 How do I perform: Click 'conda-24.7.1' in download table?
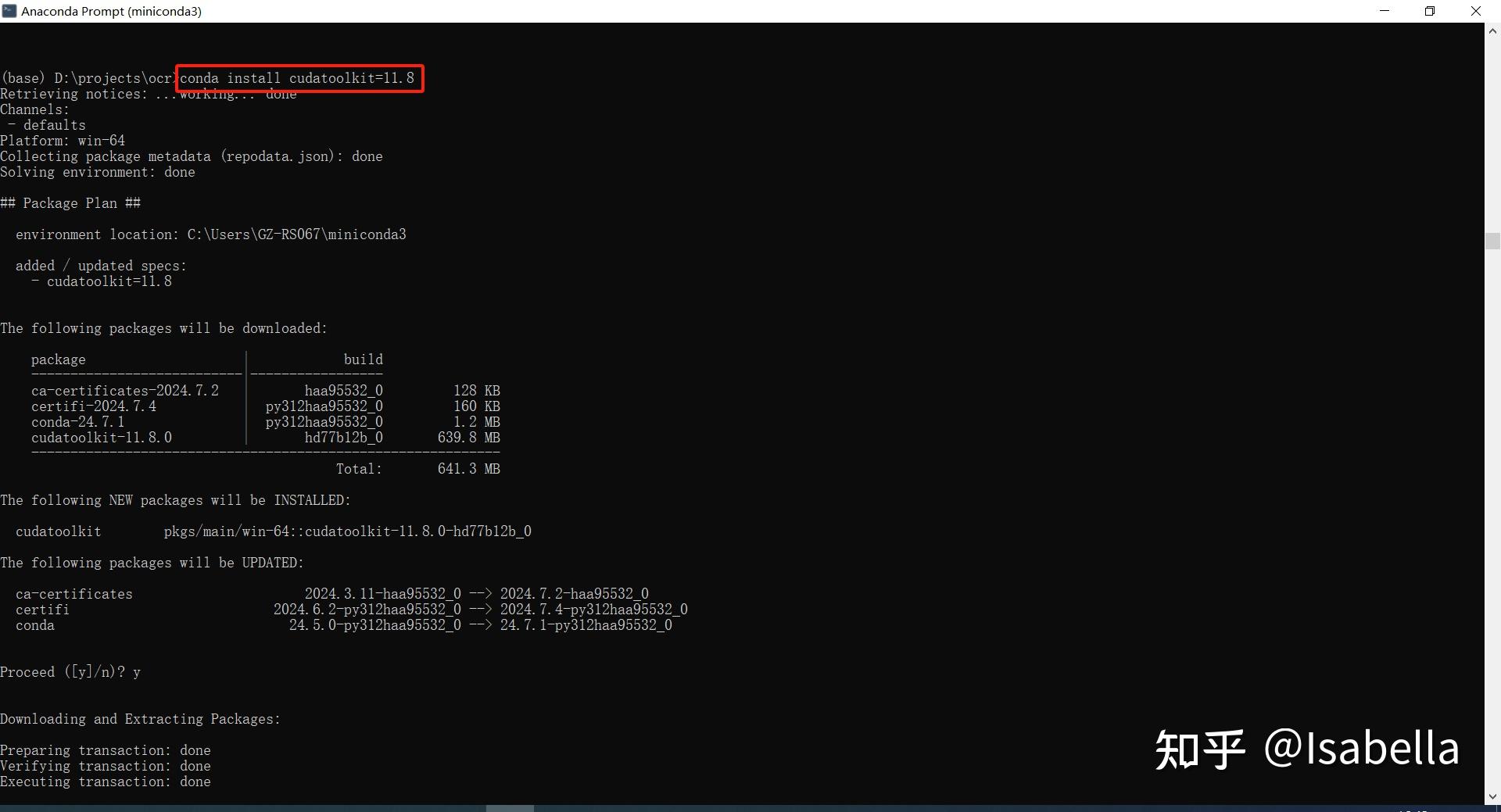[x=78, y=422]
